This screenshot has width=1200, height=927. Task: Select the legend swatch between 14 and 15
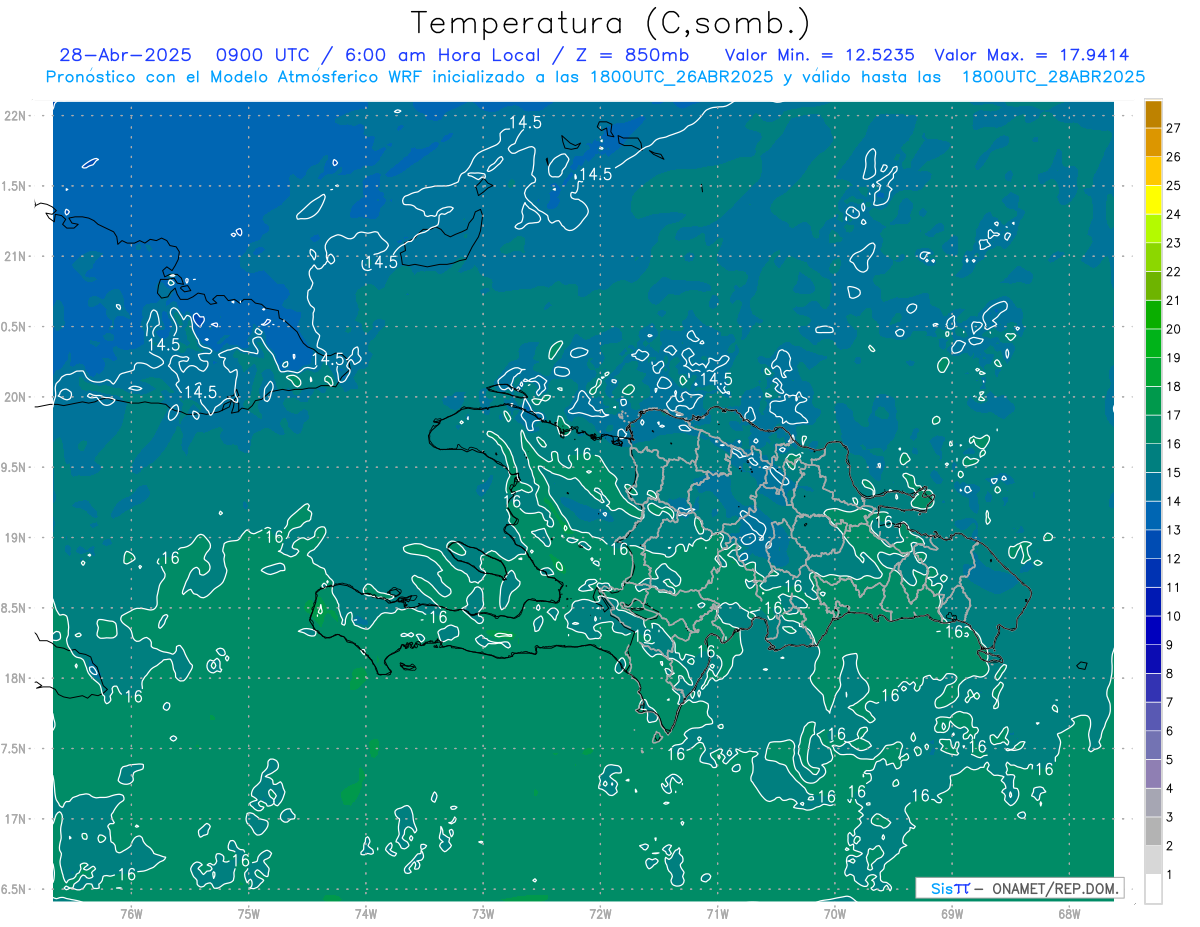tap(1153, 487)
